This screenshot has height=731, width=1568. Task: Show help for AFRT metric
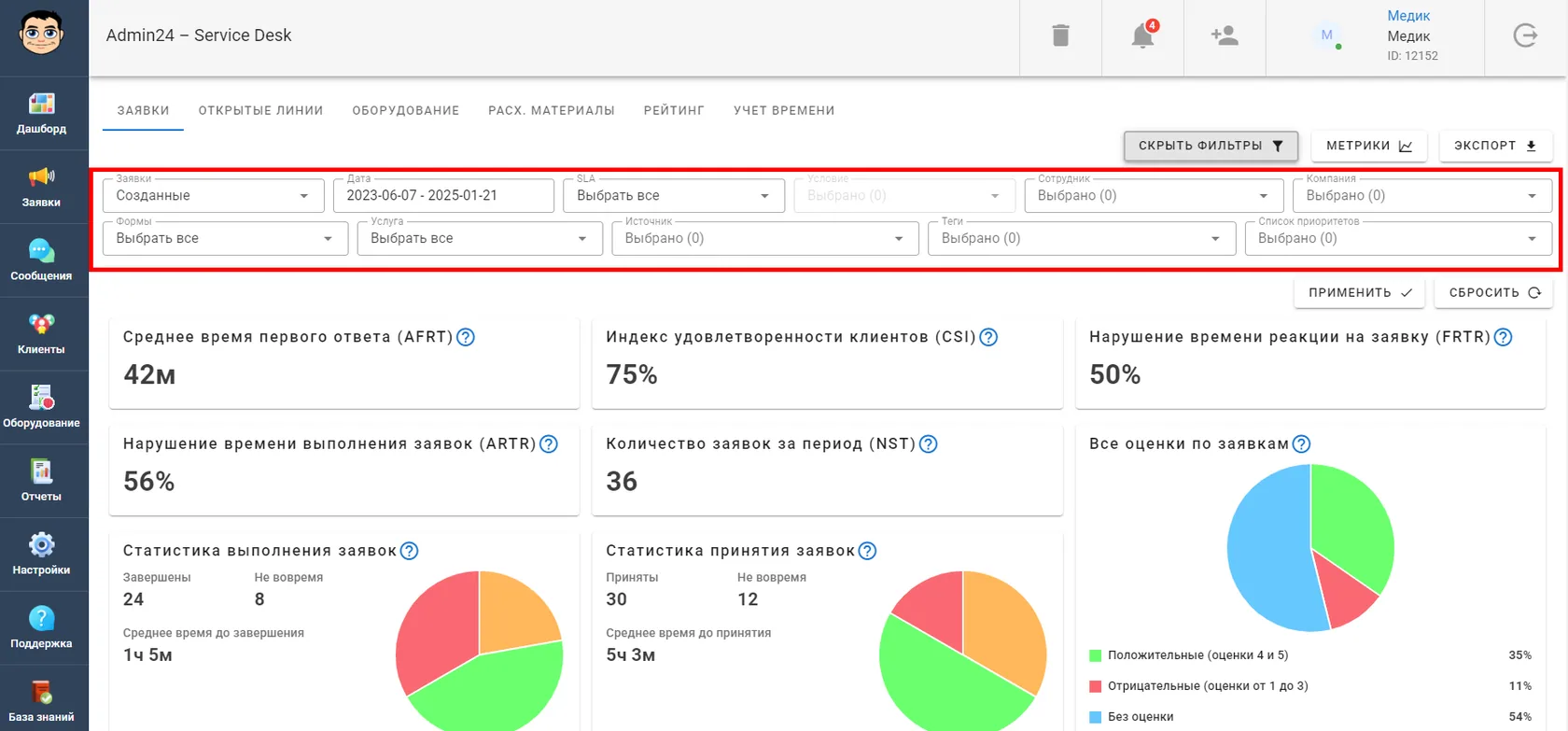click(x=466, y=337)
